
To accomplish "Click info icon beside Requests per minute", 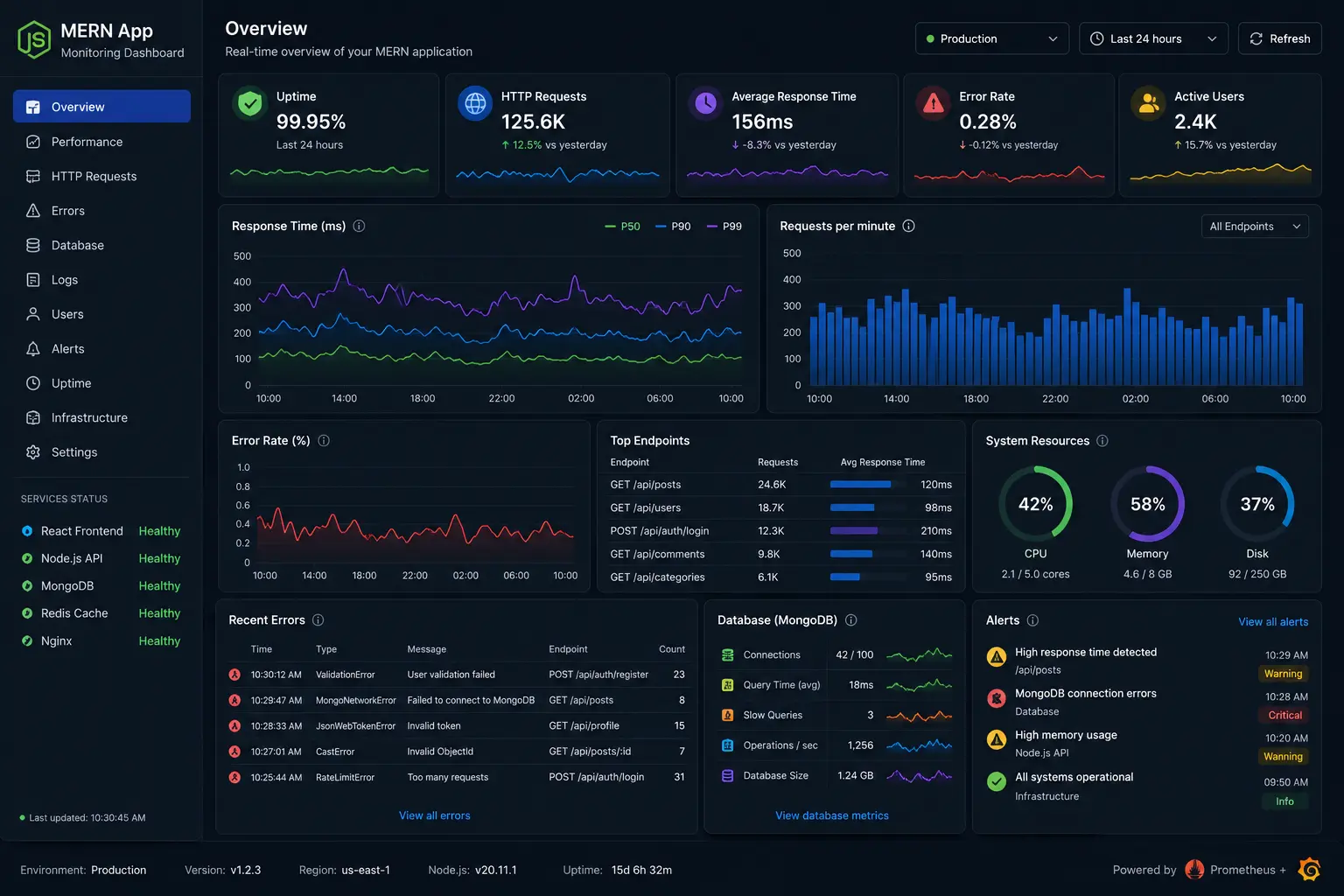I will [x=908, y=226].
